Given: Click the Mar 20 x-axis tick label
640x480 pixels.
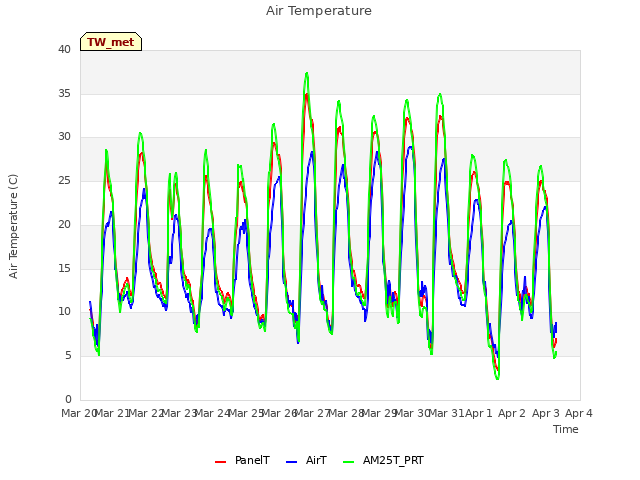Looking at the screenshot, I should coord(79,413).
